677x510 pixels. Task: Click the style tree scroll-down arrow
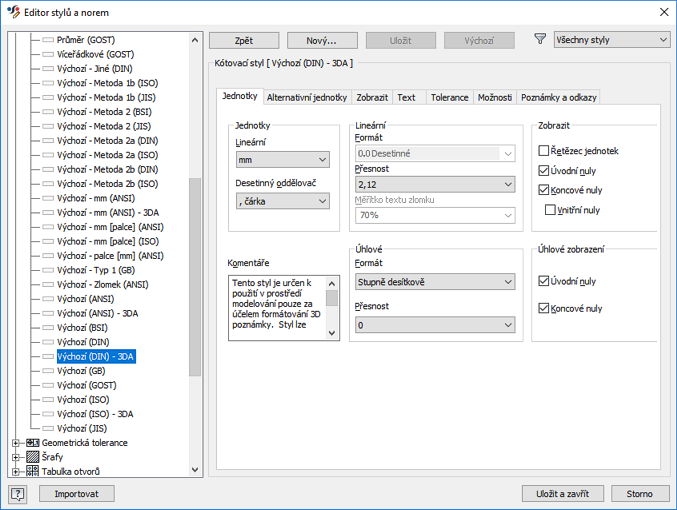tap(195, 469)
